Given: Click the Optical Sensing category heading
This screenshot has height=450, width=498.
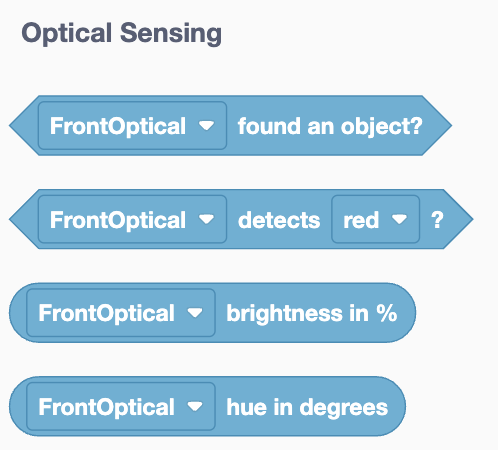Looking at the screenshot, I should [x=122, y=33].
